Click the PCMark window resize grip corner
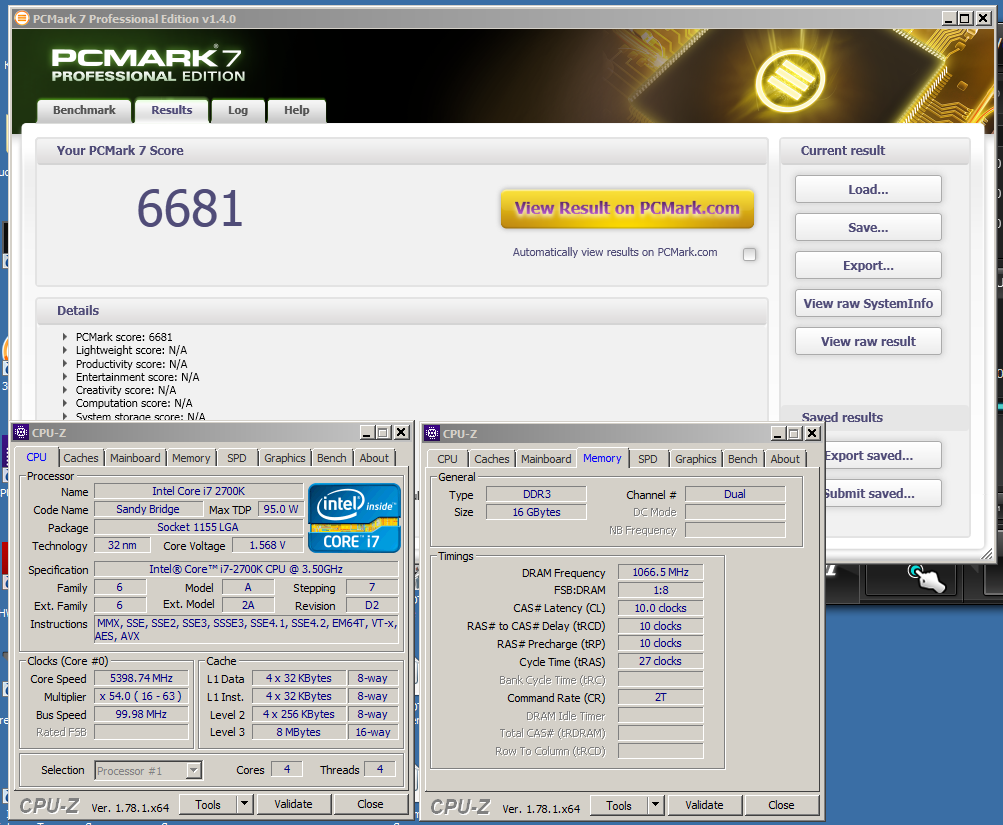The height and width of the screenshot is (825, 1003). point(986,554)
